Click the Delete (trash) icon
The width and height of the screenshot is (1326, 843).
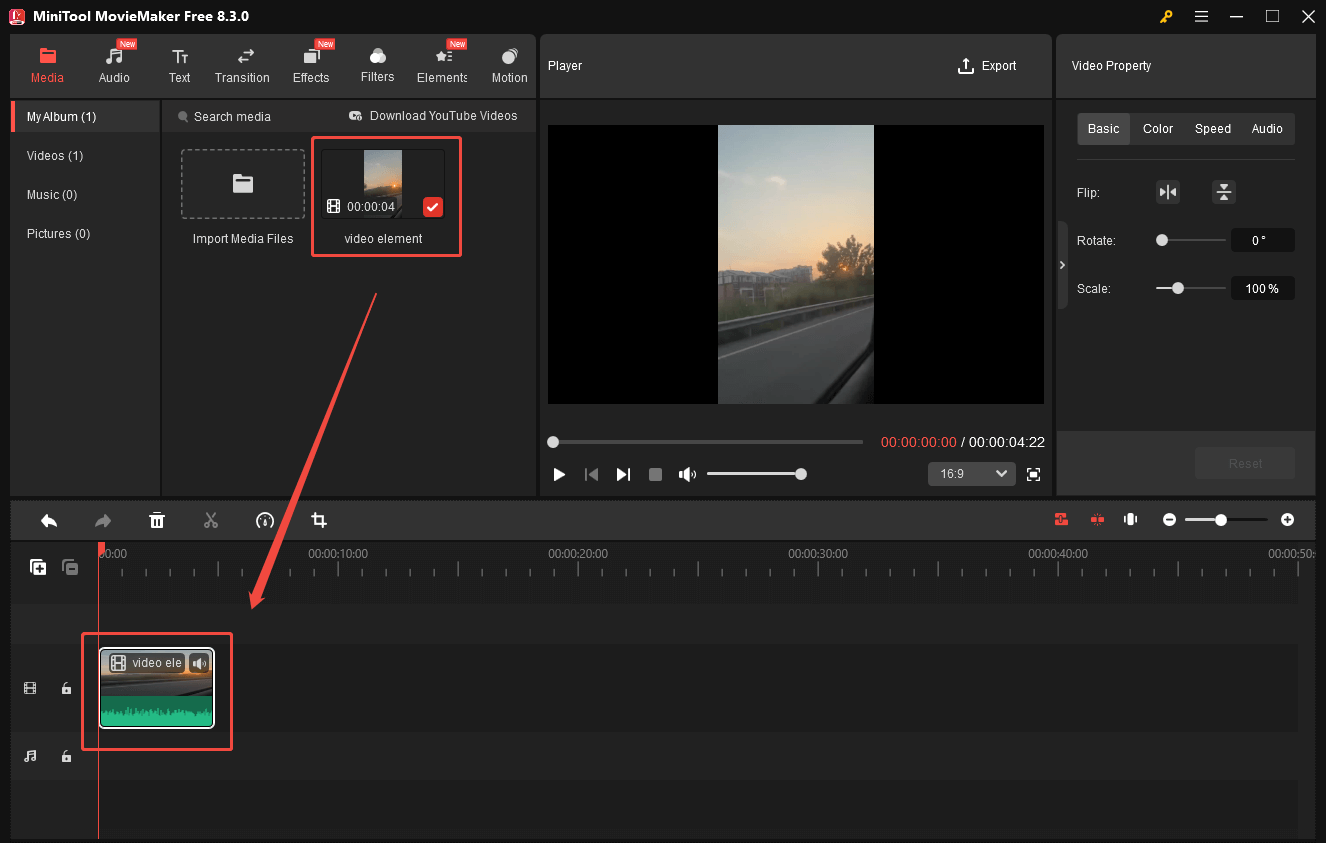[157, 520]
